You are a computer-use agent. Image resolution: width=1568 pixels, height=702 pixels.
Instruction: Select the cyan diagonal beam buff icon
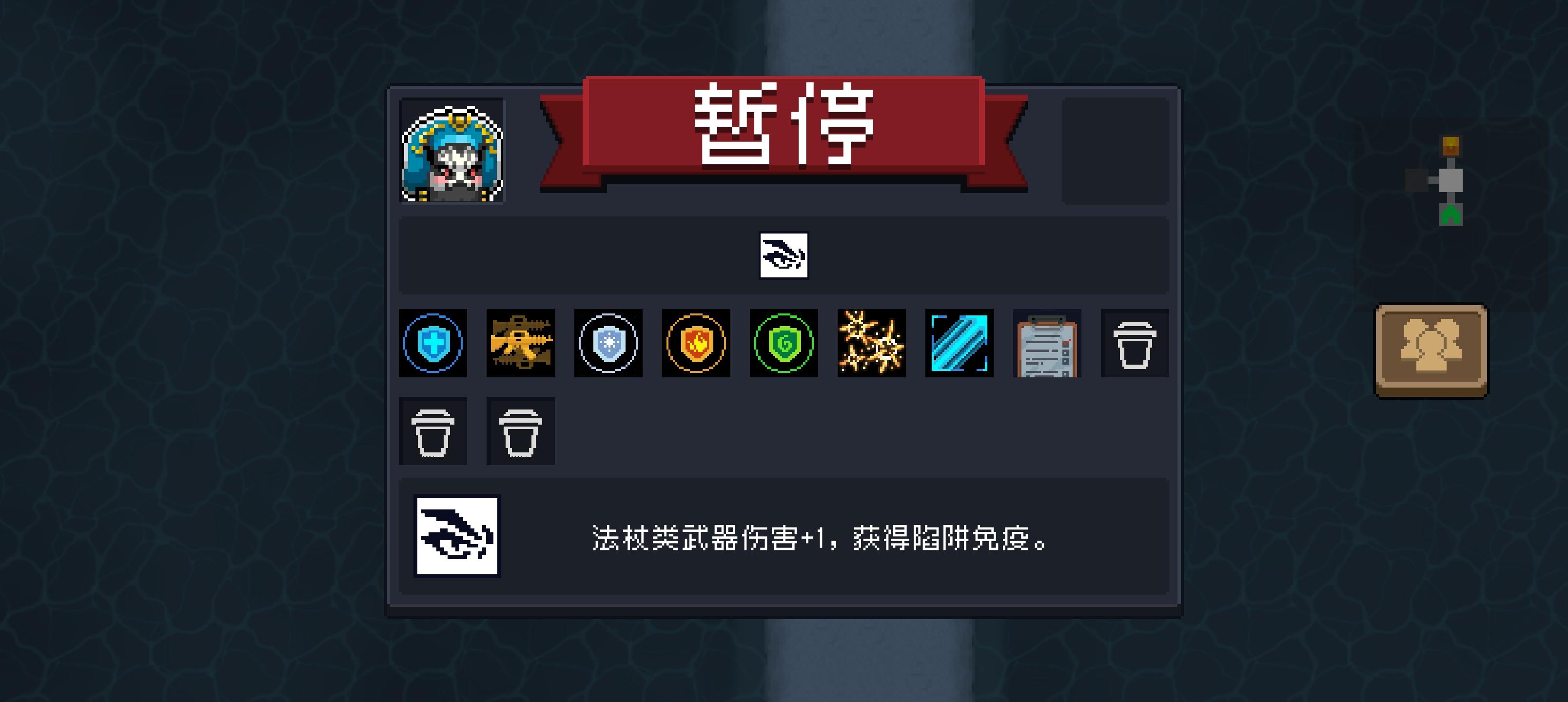(960, 343)
